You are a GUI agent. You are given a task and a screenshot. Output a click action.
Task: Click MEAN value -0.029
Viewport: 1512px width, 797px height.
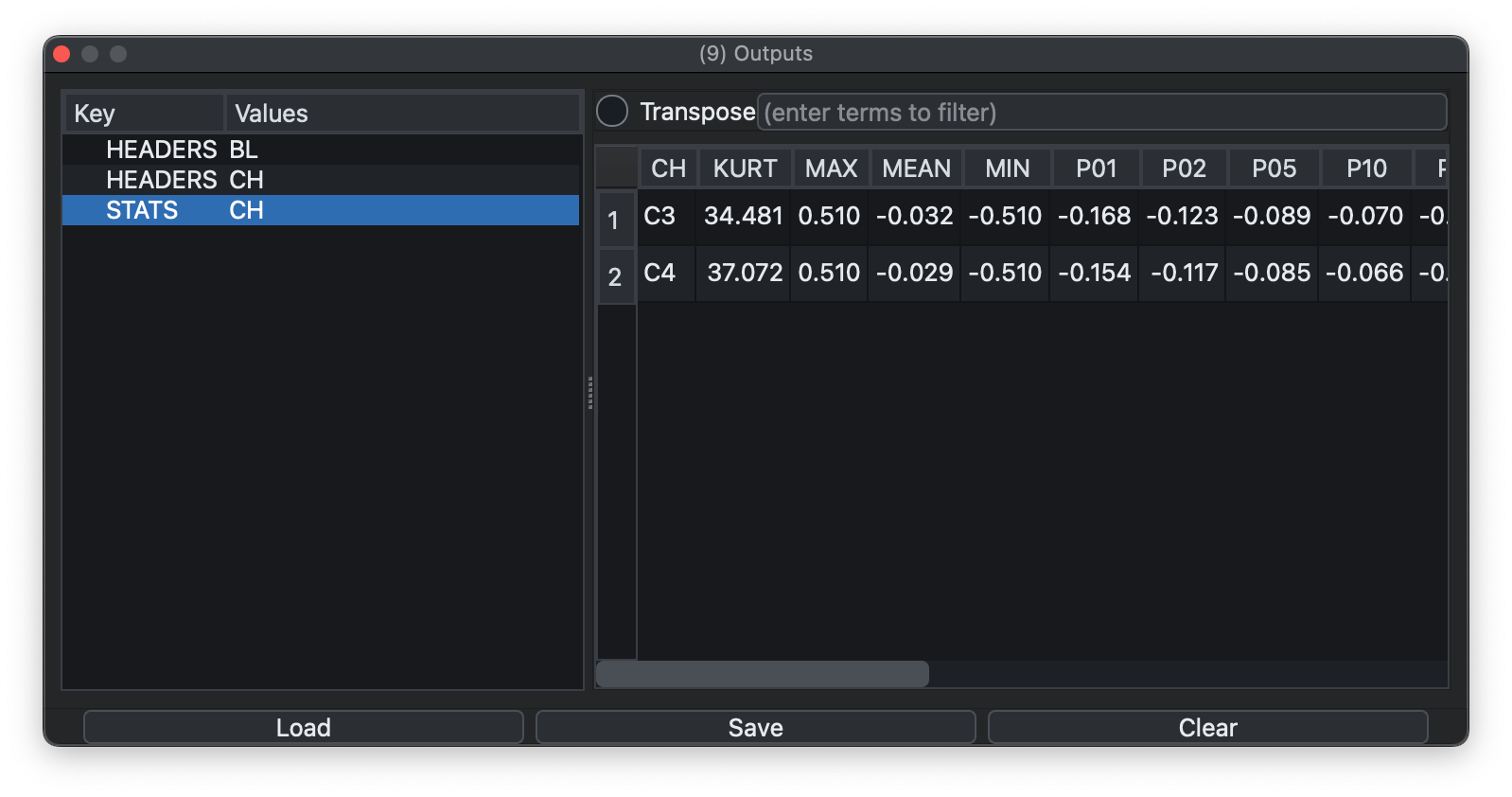click(x=915, y=273)
